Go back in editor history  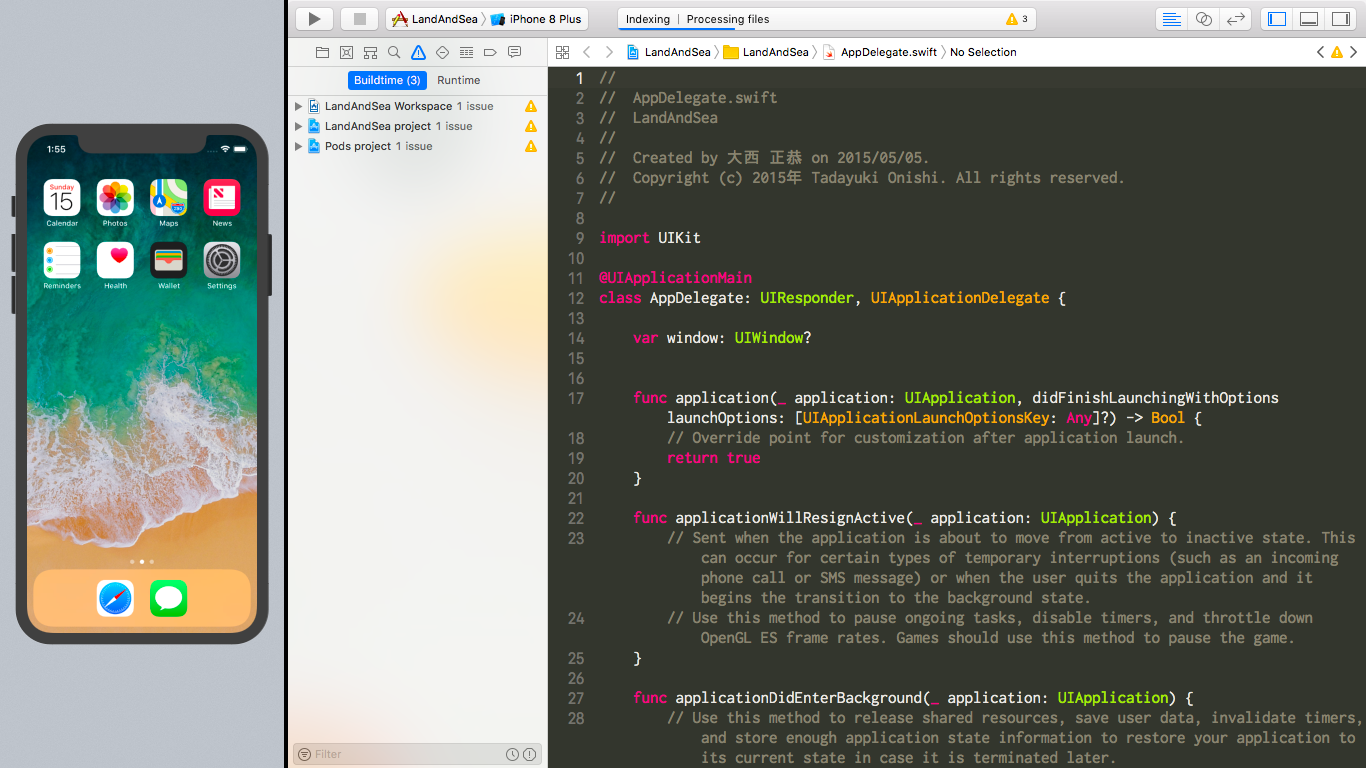click(587, 52)
